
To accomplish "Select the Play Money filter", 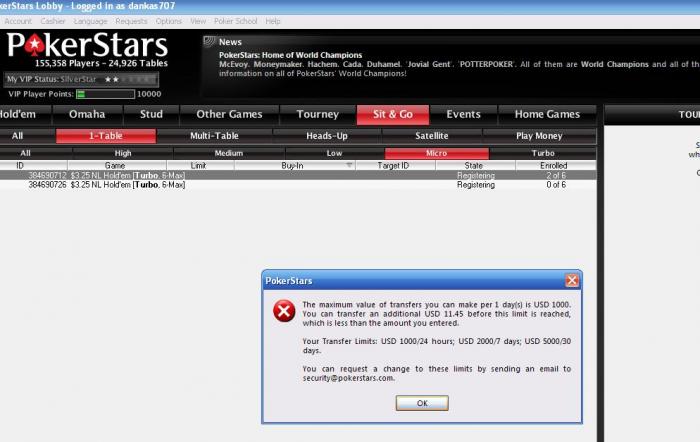I will 539,136.
